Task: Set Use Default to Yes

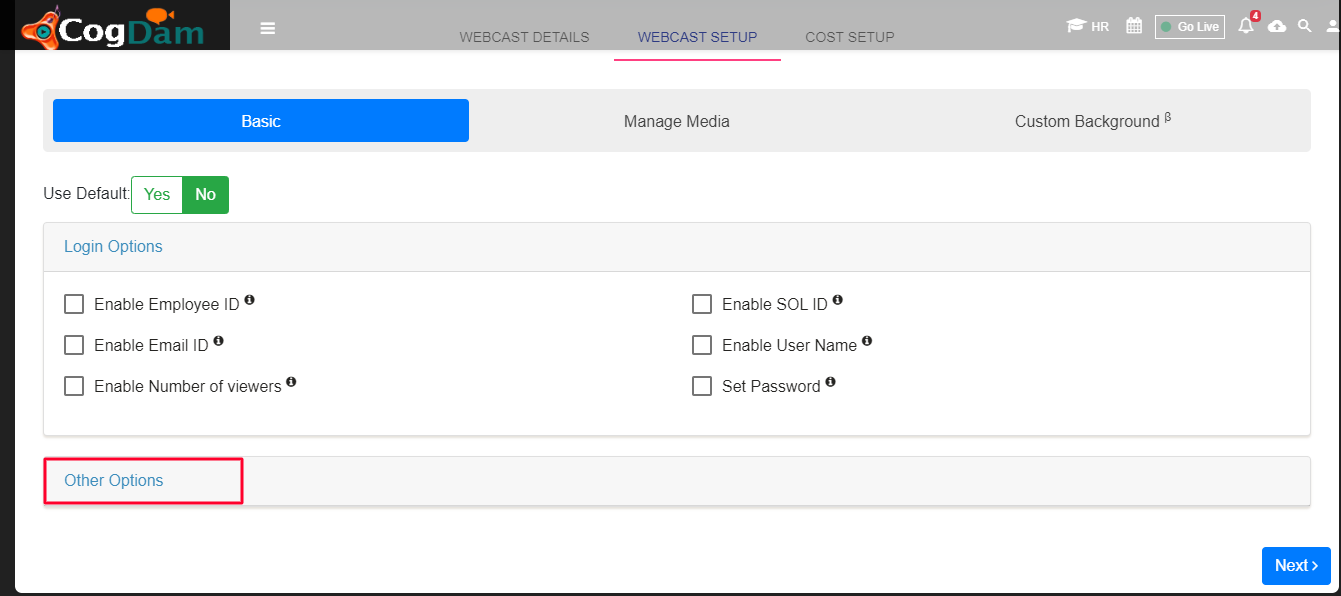Action: pyautogui.click(x=157, y=195)
